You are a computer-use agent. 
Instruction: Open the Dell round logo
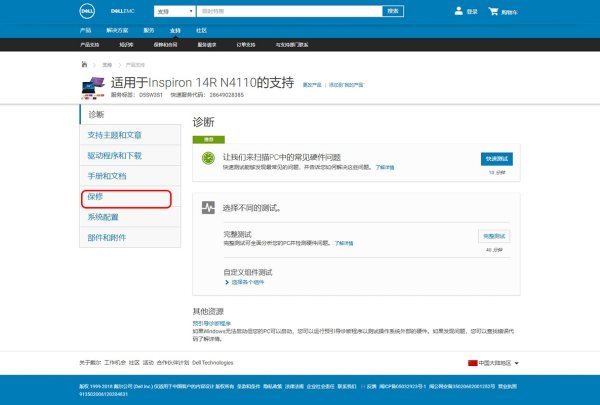(x=87, y=11)
